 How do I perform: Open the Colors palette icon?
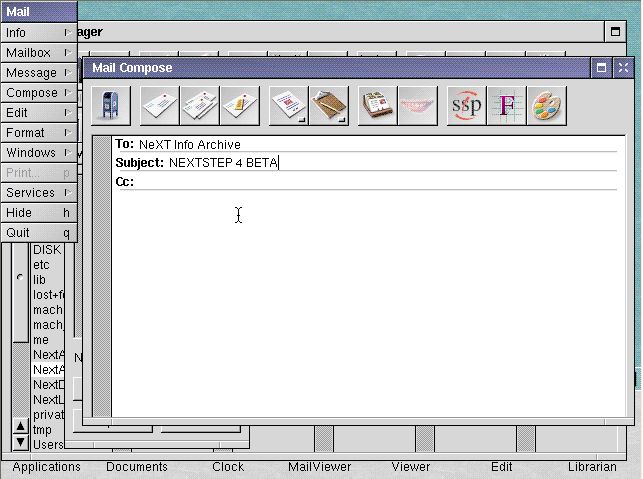(547, 105)
